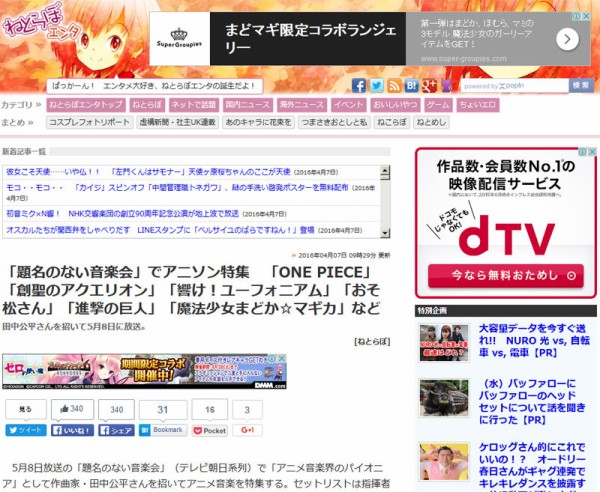The width and height of the screenshot is (600, 492).
Task: Open 虚構新聞・社主UK連載 collection
Action: [178, 122]
